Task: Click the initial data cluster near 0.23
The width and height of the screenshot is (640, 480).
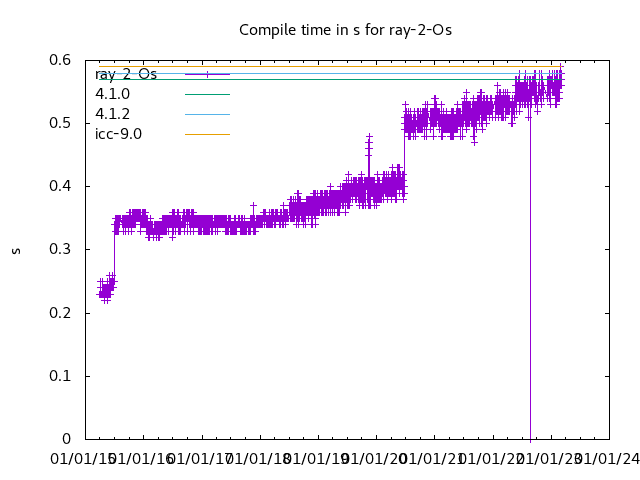Action: point(104,290)
